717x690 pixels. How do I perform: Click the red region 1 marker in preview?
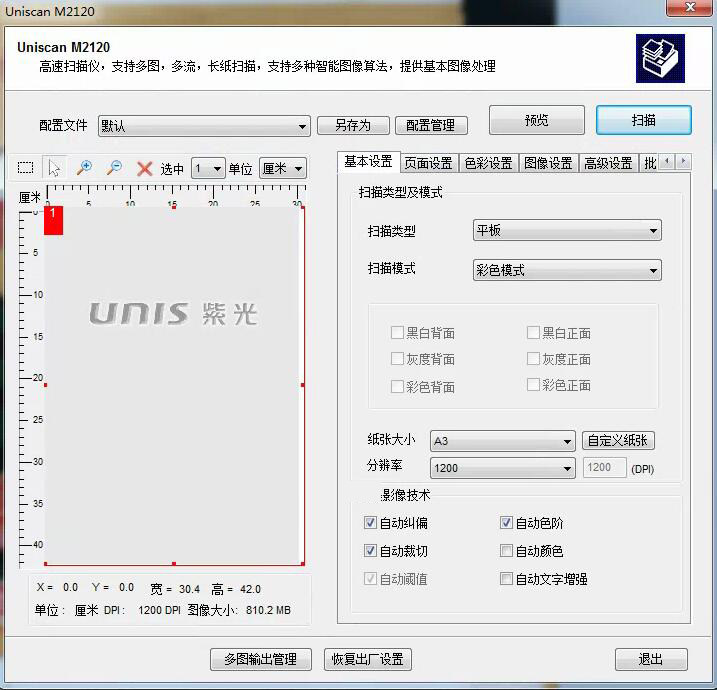point(54,220)
